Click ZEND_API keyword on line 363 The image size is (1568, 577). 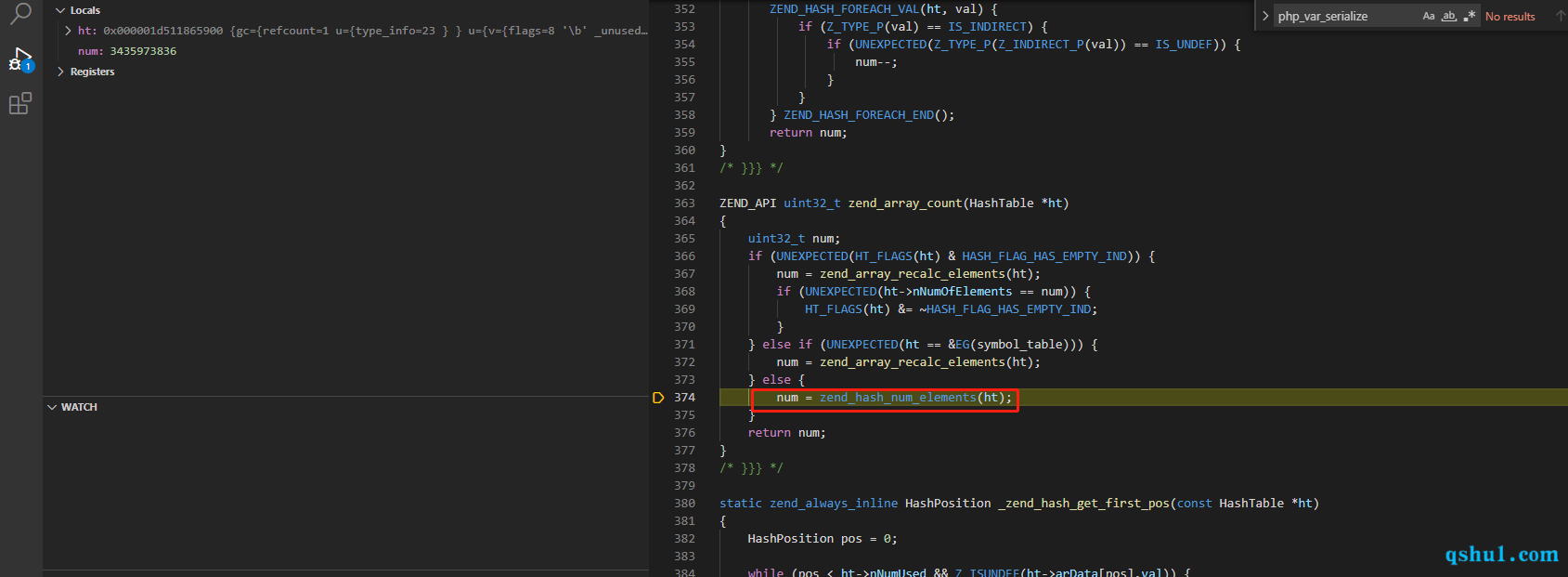point(747,203)
